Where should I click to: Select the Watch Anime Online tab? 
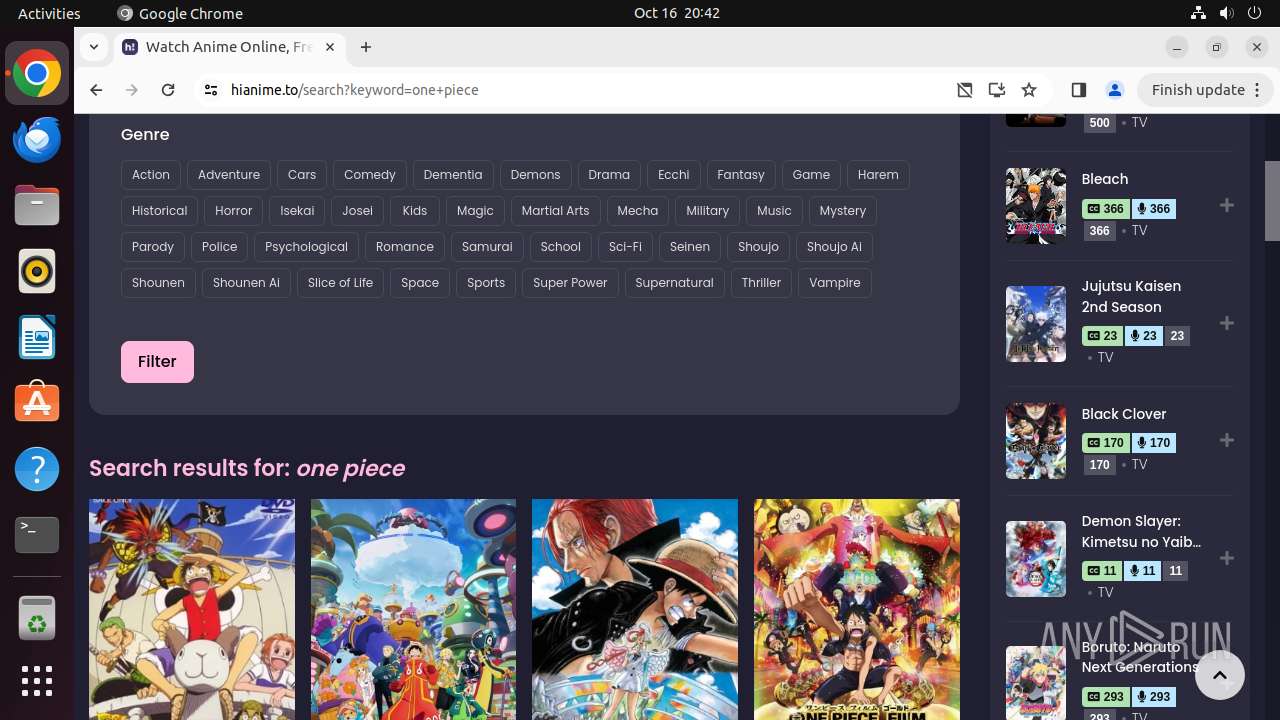(229, 47)
